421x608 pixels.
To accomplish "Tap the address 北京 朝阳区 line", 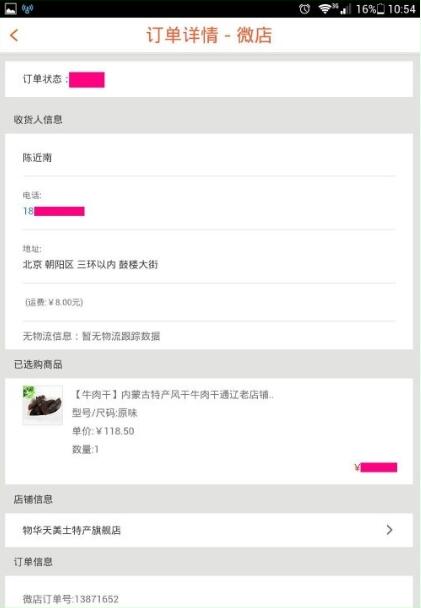I will pyautogui.click(x=90, y=264).
